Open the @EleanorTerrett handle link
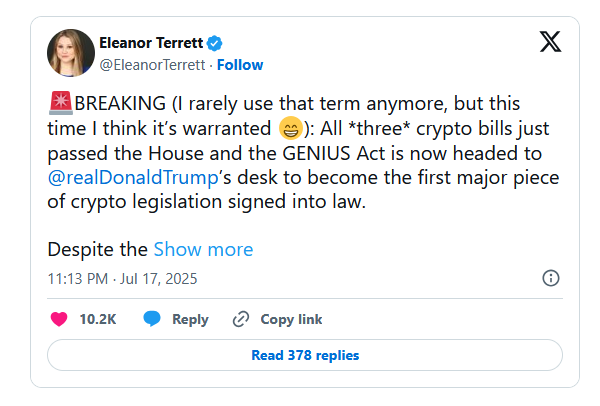Image resolution: width=600 pixels, height=406 pixels. coord(152,65)
